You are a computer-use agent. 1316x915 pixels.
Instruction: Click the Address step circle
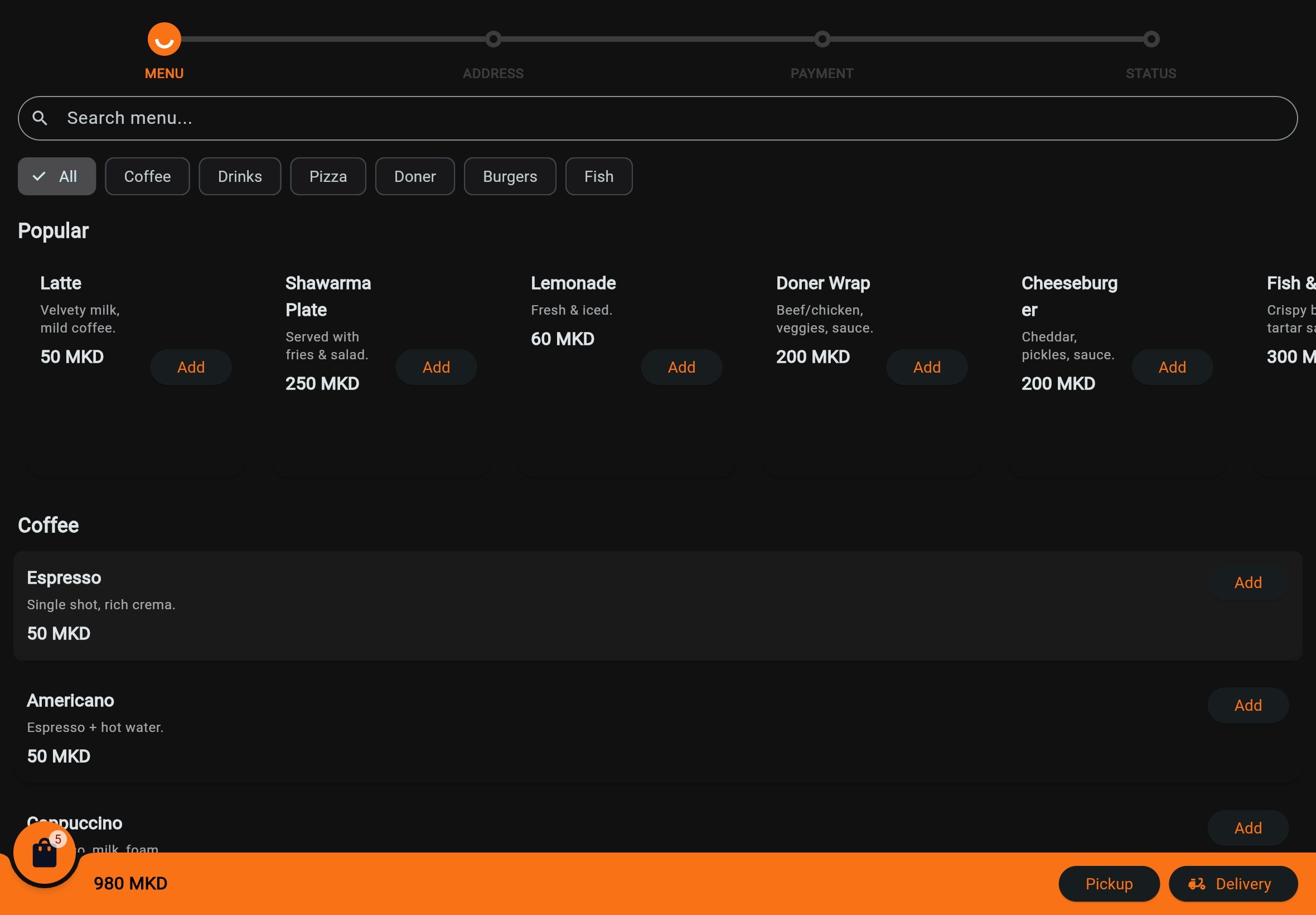pyautogui.click(x=493, y=40)
